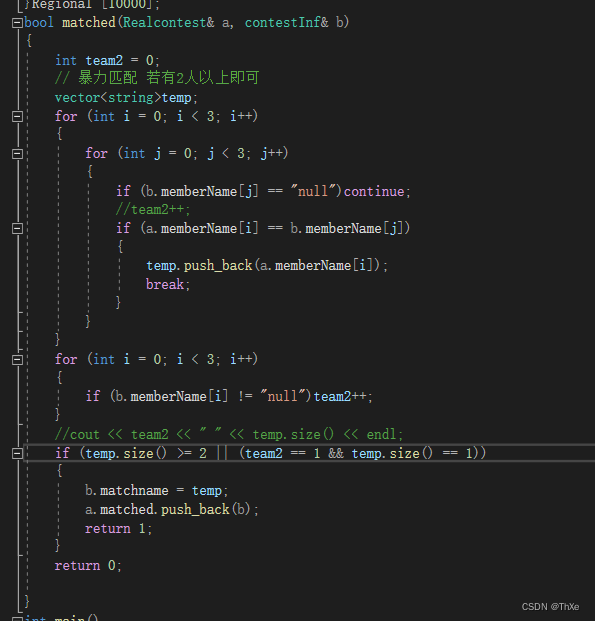Click the b.matchname = temp; line
This screenshot has width=595, height=621.
[156, 491]
